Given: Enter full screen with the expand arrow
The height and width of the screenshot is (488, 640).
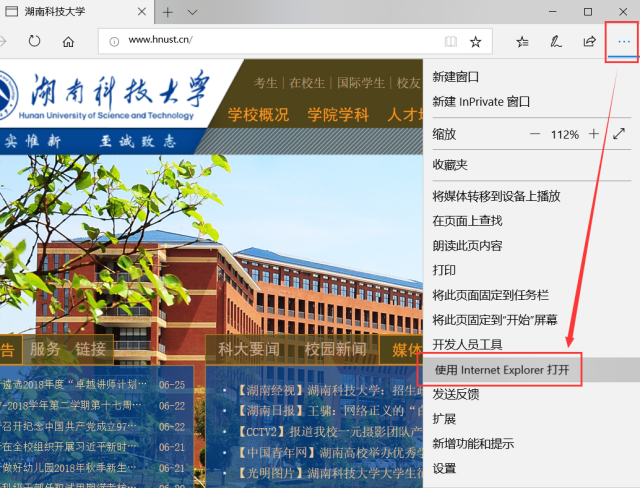Looking at the screenshot, I should (x=619, y=134).
